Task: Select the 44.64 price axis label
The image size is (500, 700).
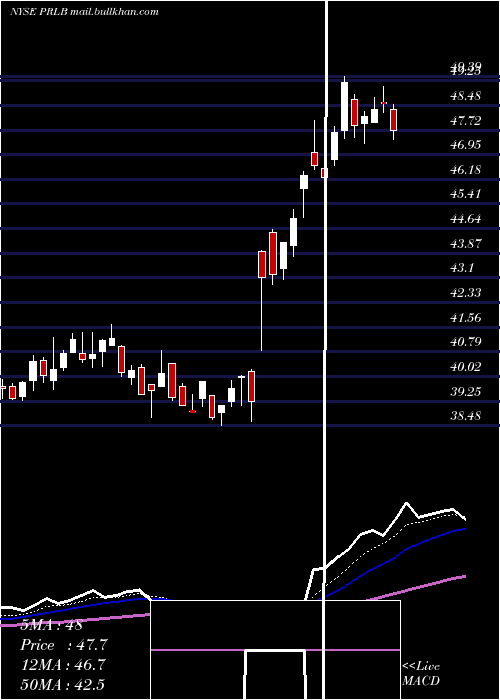Action: click(465, 219)
